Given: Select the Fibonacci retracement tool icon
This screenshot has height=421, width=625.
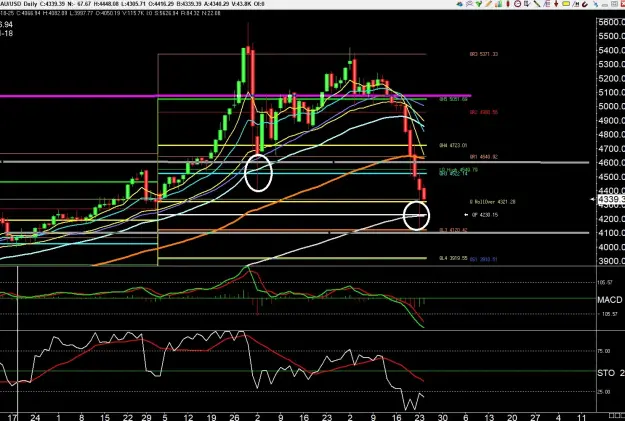Looking at the screenshot, I should pyautogui.click(x=547, y=4).
